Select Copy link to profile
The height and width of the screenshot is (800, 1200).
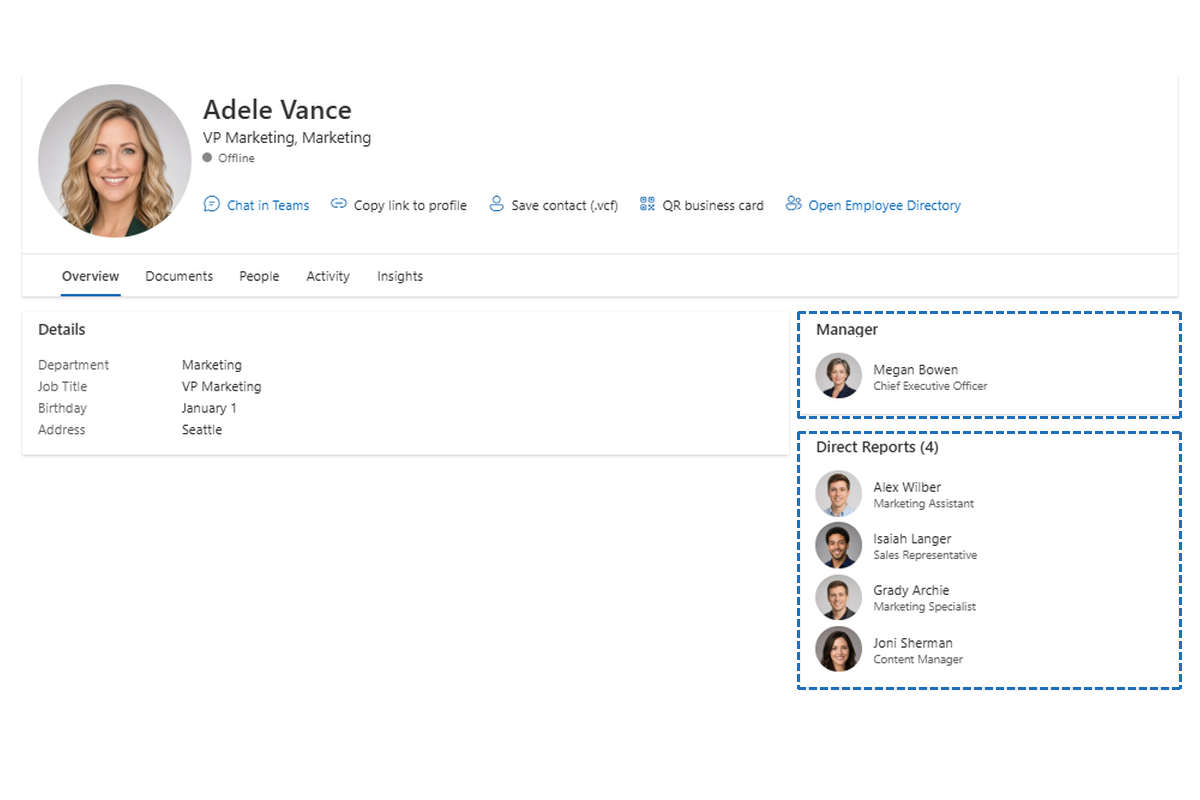(x=410, y=205)
